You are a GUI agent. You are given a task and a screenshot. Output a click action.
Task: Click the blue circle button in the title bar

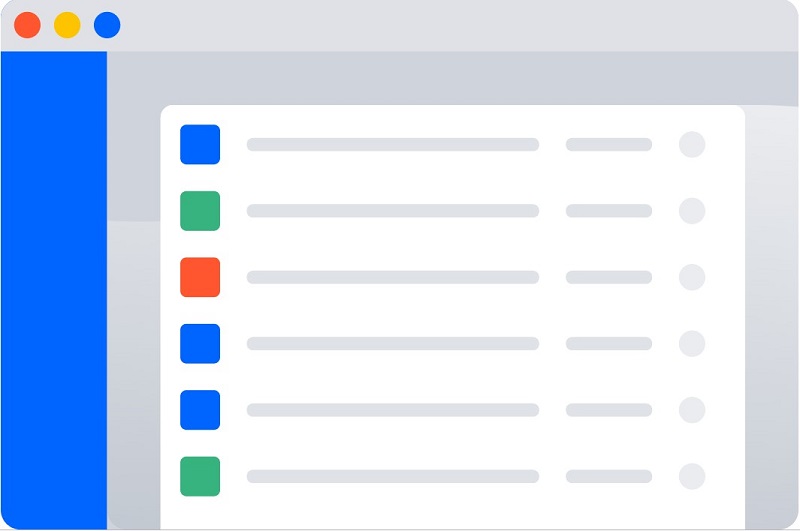(x=107, y=25)
